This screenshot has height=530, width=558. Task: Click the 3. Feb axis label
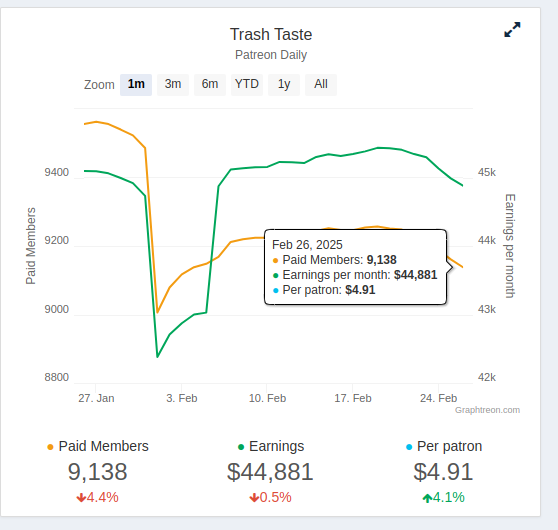point(182,398)
